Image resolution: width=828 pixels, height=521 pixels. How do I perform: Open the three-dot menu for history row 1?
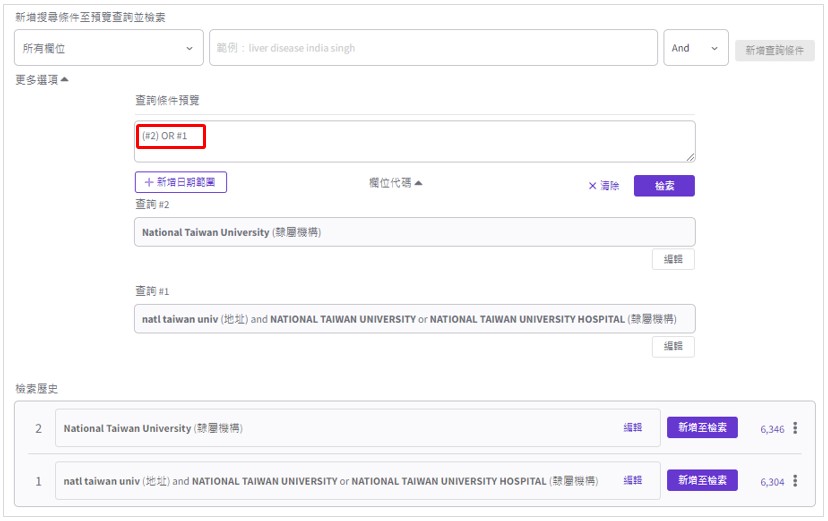(x=795, y=481)
